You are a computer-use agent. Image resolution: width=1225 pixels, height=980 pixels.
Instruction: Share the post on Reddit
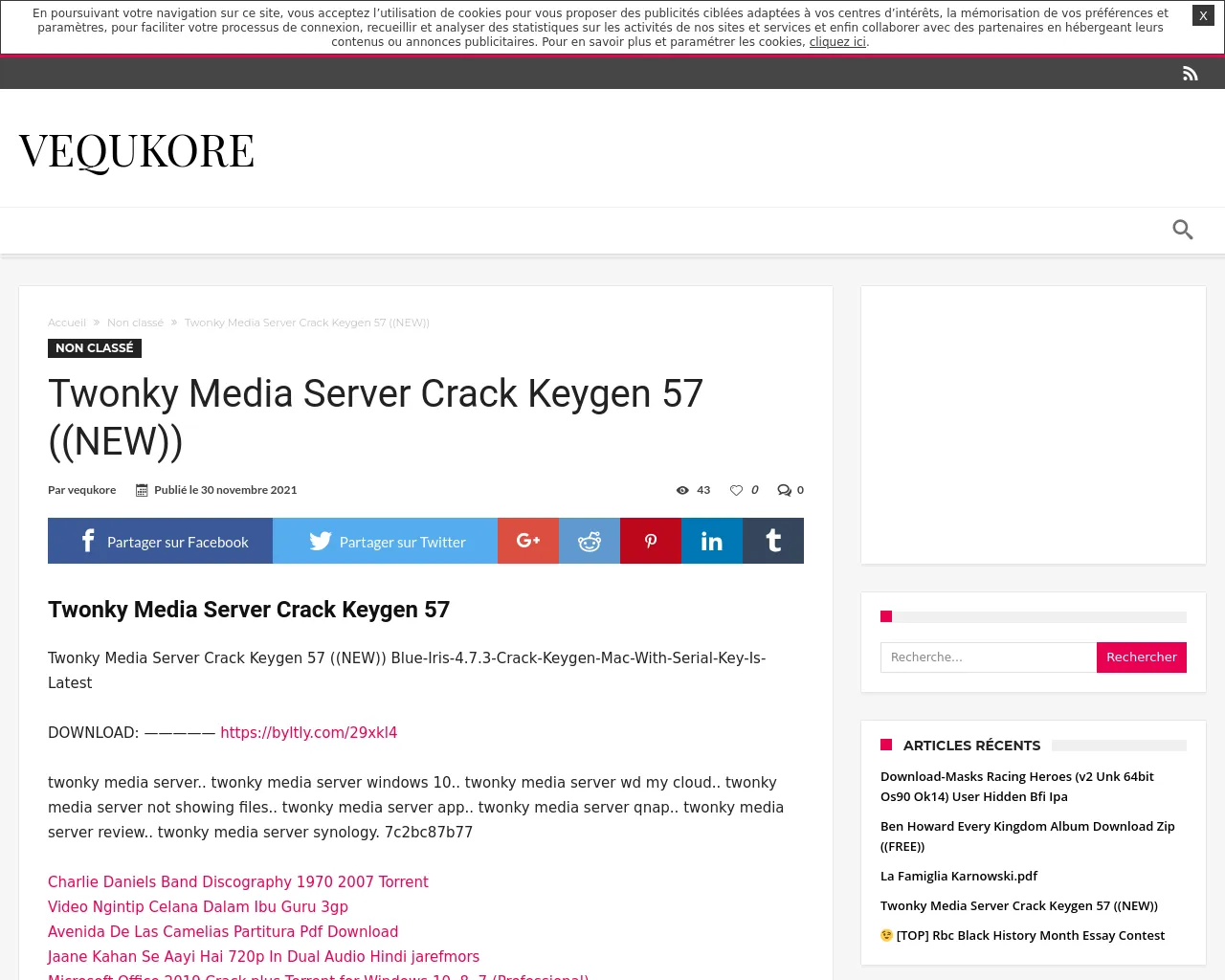(x=590, y=541)
